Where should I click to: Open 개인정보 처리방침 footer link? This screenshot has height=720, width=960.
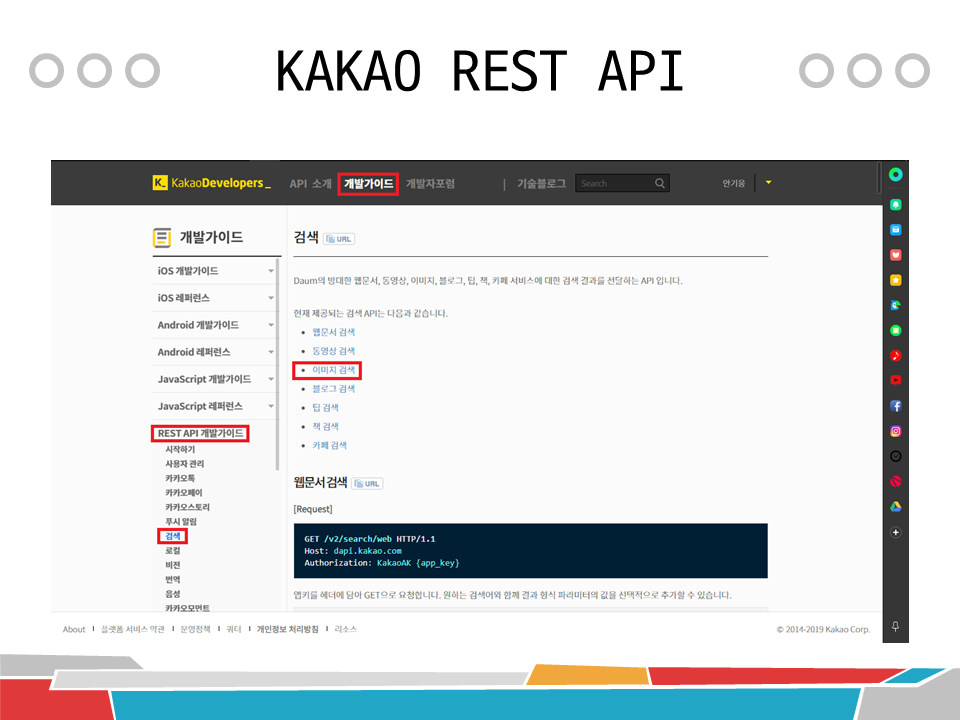point(287,629)
